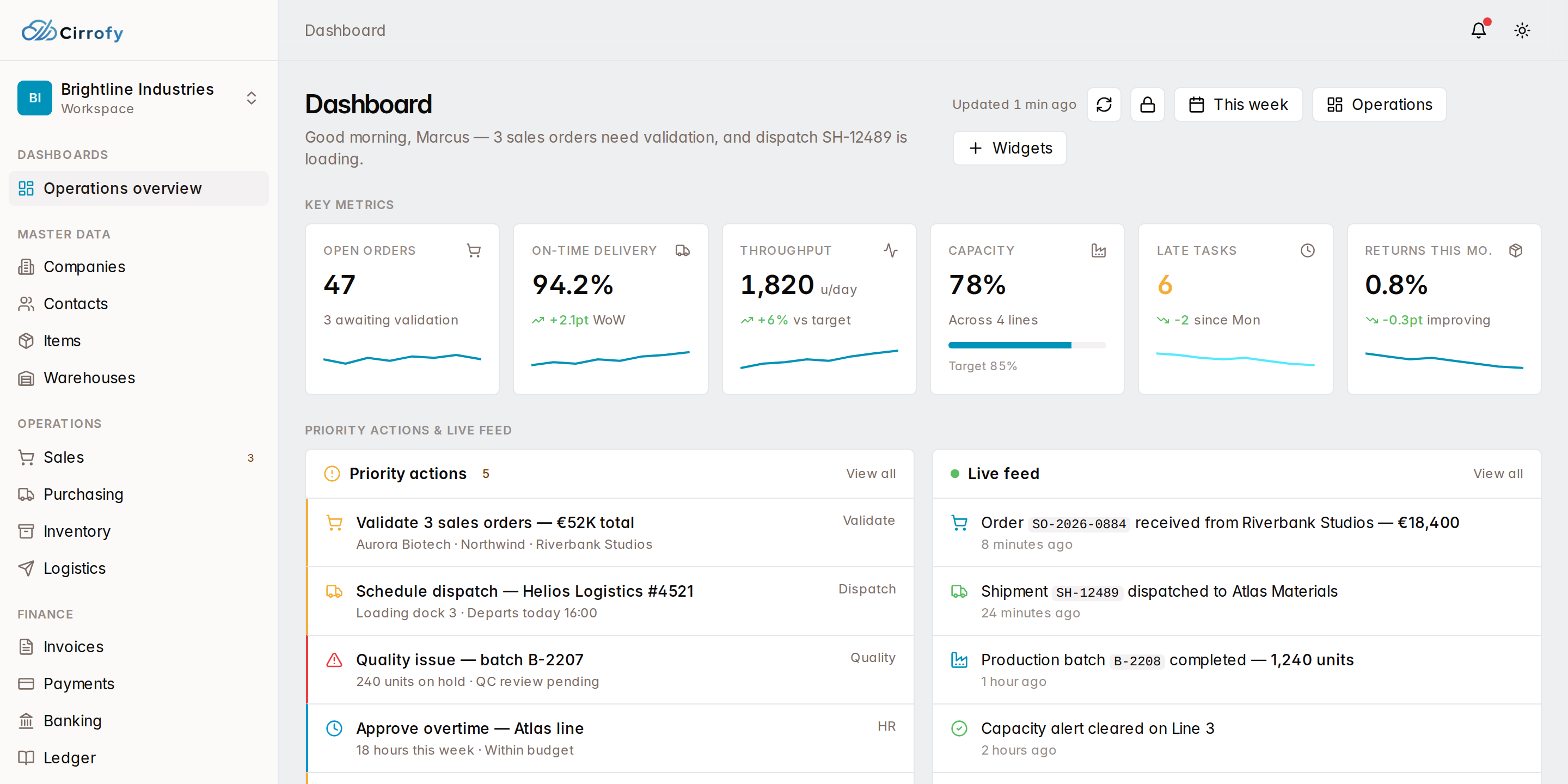
Task: Click the Priority actions alert circle icon
Action: [332, 474]
